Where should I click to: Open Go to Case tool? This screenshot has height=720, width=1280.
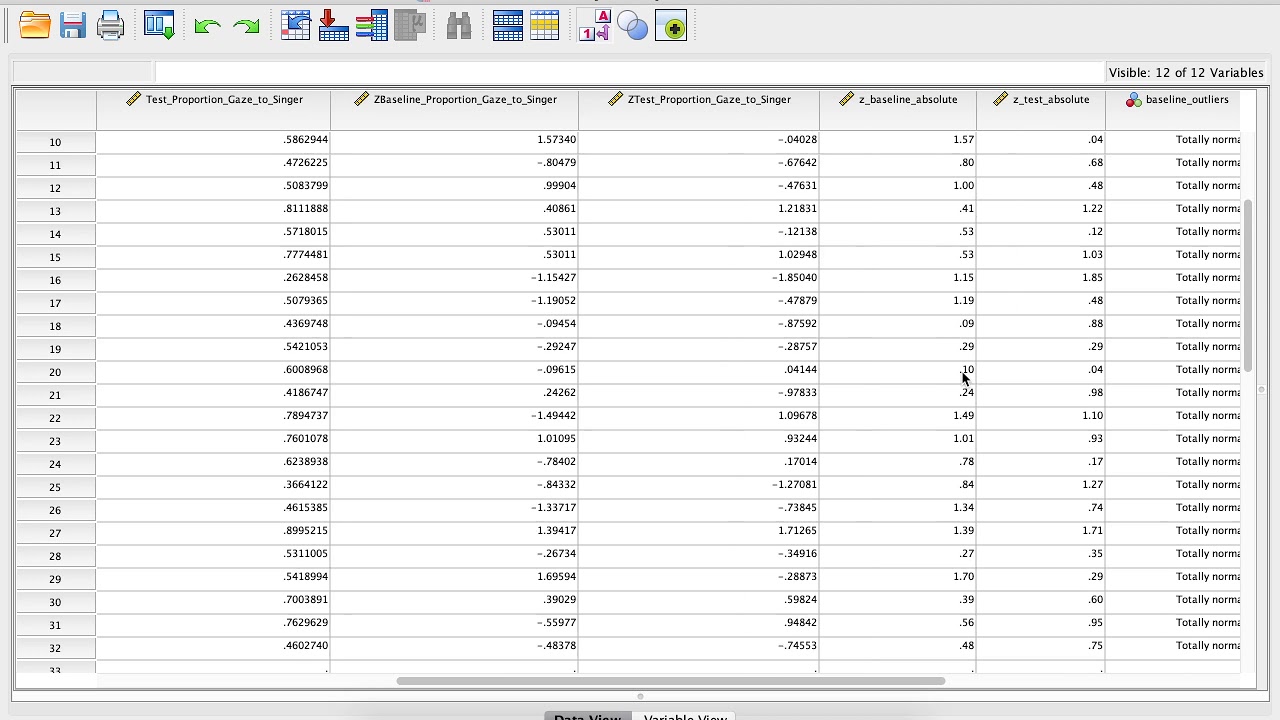coord(296,26)
